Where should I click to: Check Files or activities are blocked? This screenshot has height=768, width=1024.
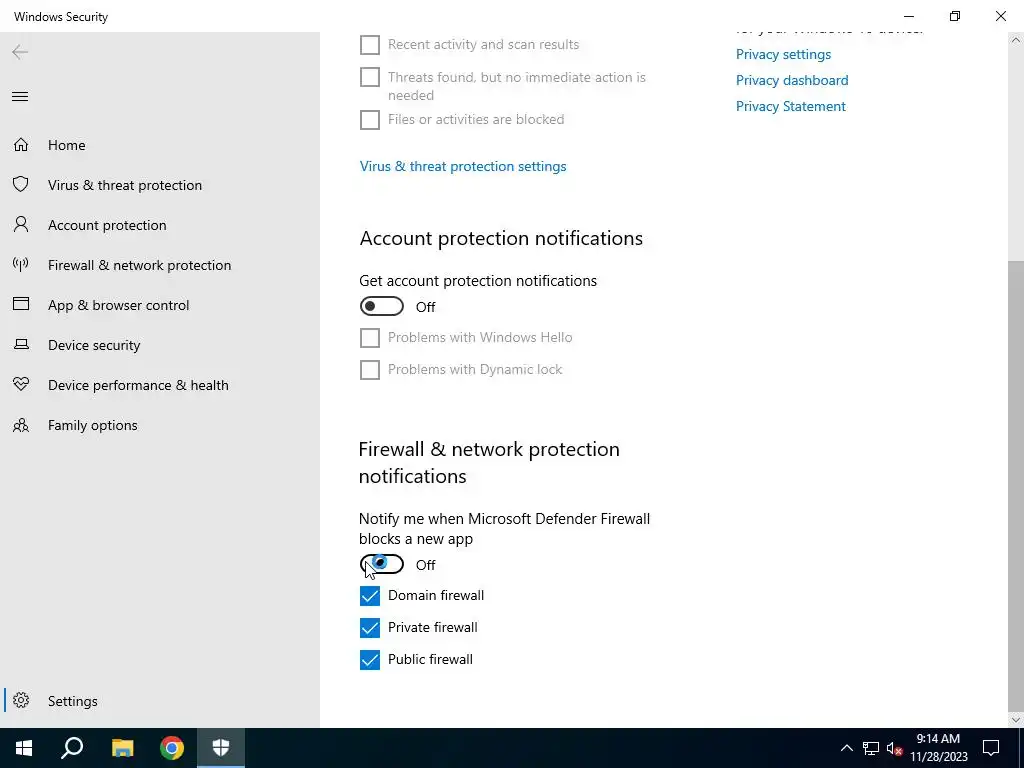(370, 120)
